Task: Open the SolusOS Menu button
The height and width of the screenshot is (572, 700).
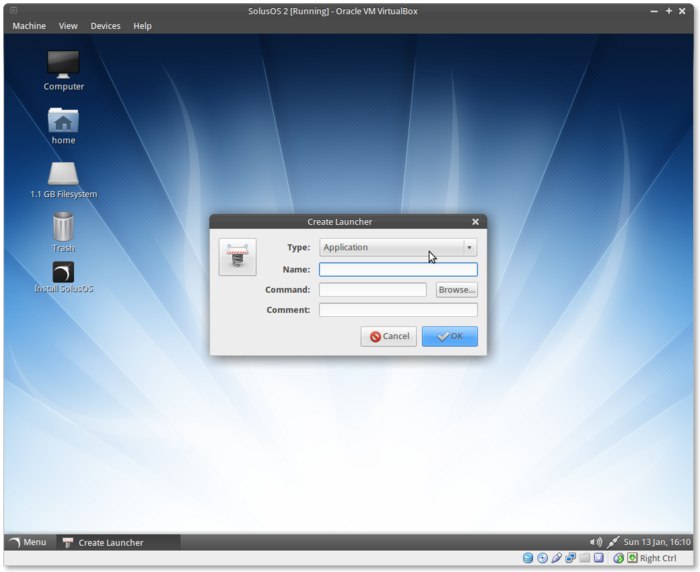Action: (28, 542)
